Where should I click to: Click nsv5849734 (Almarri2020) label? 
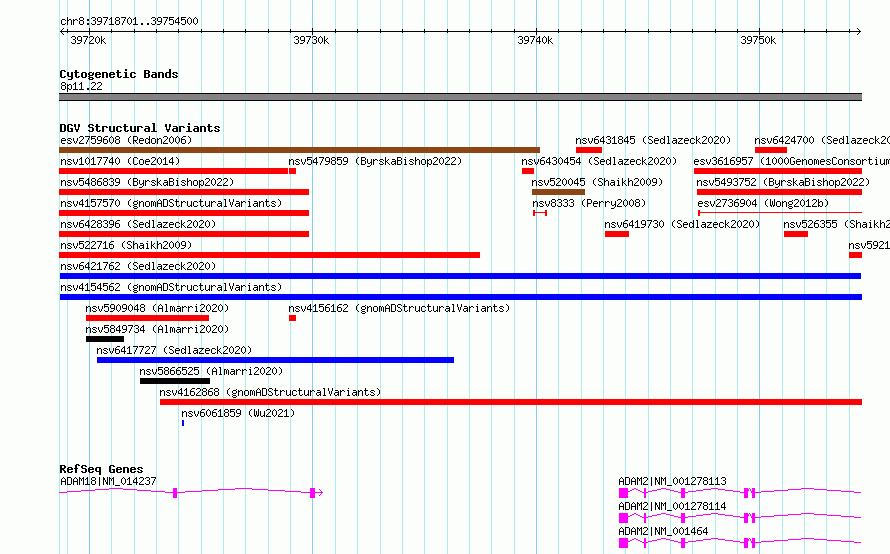[x=157, y=329]
